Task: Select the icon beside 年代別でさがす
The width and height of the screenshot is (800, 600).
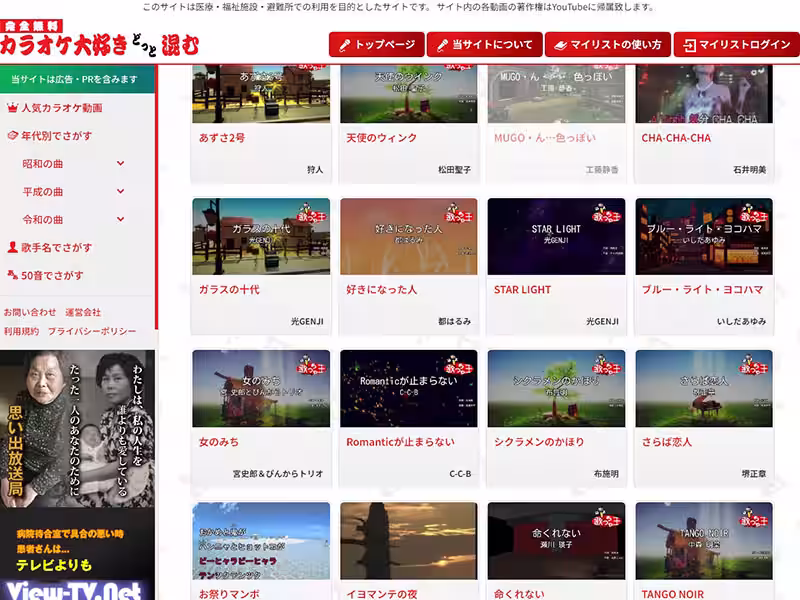Action: click(x=12, y=133)
